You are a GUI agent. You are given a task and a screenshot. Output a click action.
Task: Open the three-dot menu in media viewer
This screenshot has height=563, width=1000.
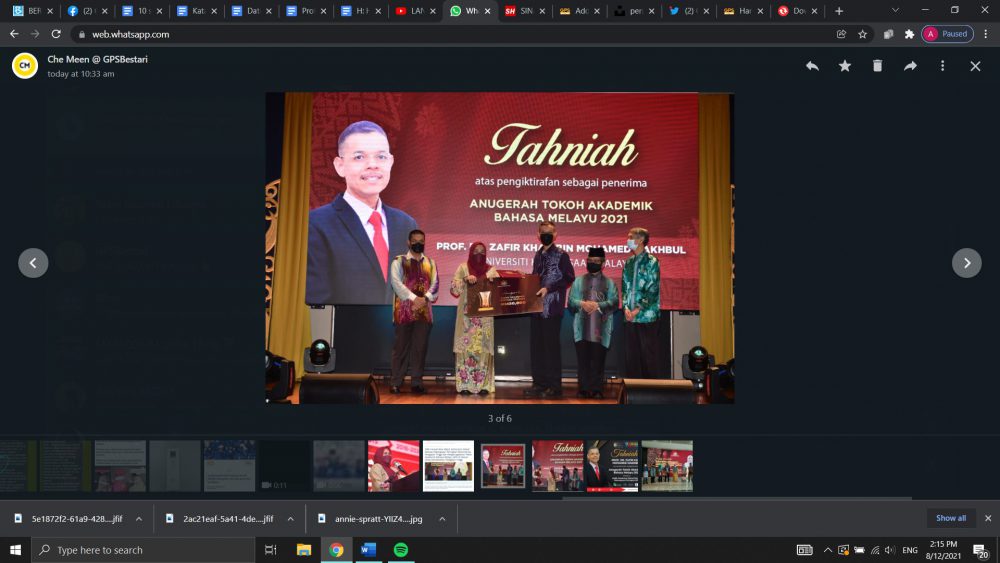943,66
